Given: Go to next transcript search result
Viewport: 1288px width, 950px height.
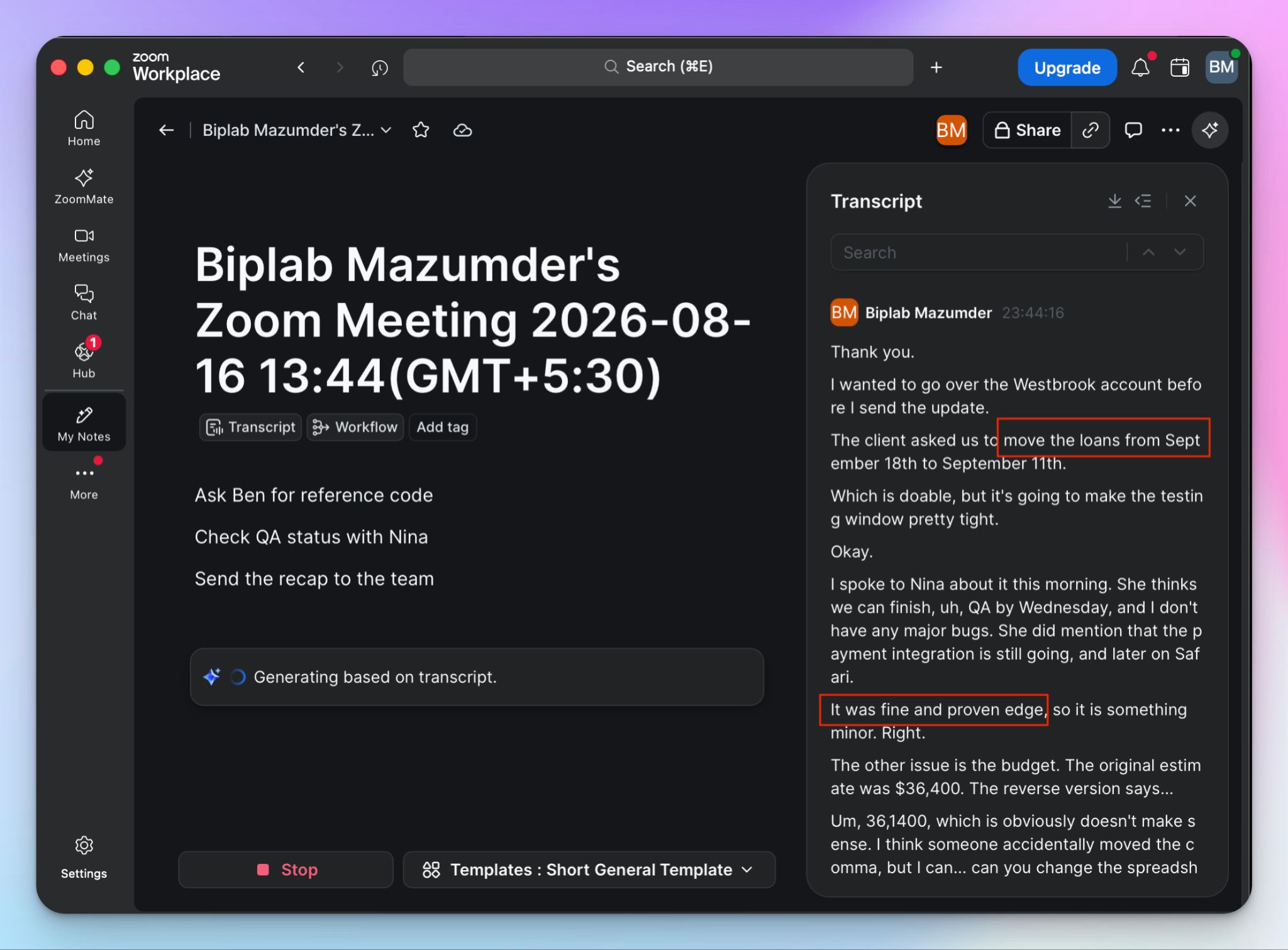Looking at the screenshot, I should 1180,252.
